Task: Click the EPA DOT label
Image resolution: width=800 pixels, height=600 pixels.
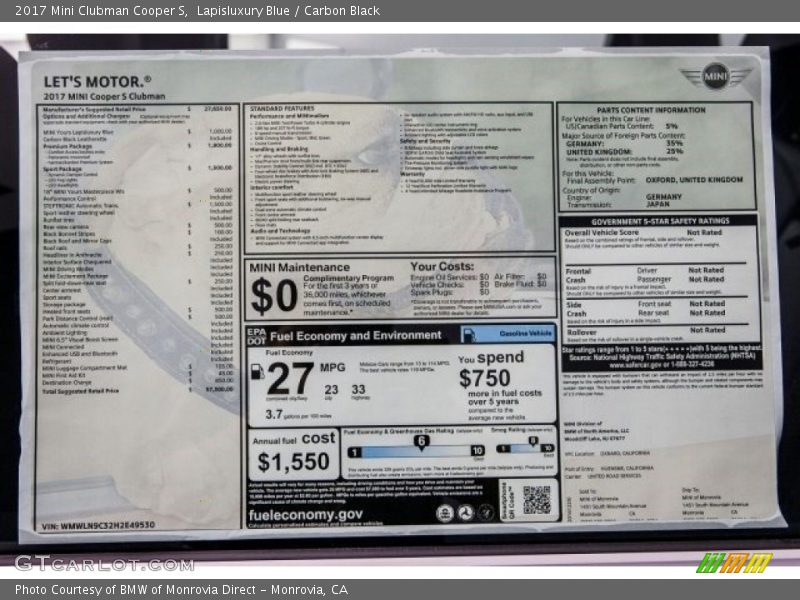Action: (x=257, y=336)
